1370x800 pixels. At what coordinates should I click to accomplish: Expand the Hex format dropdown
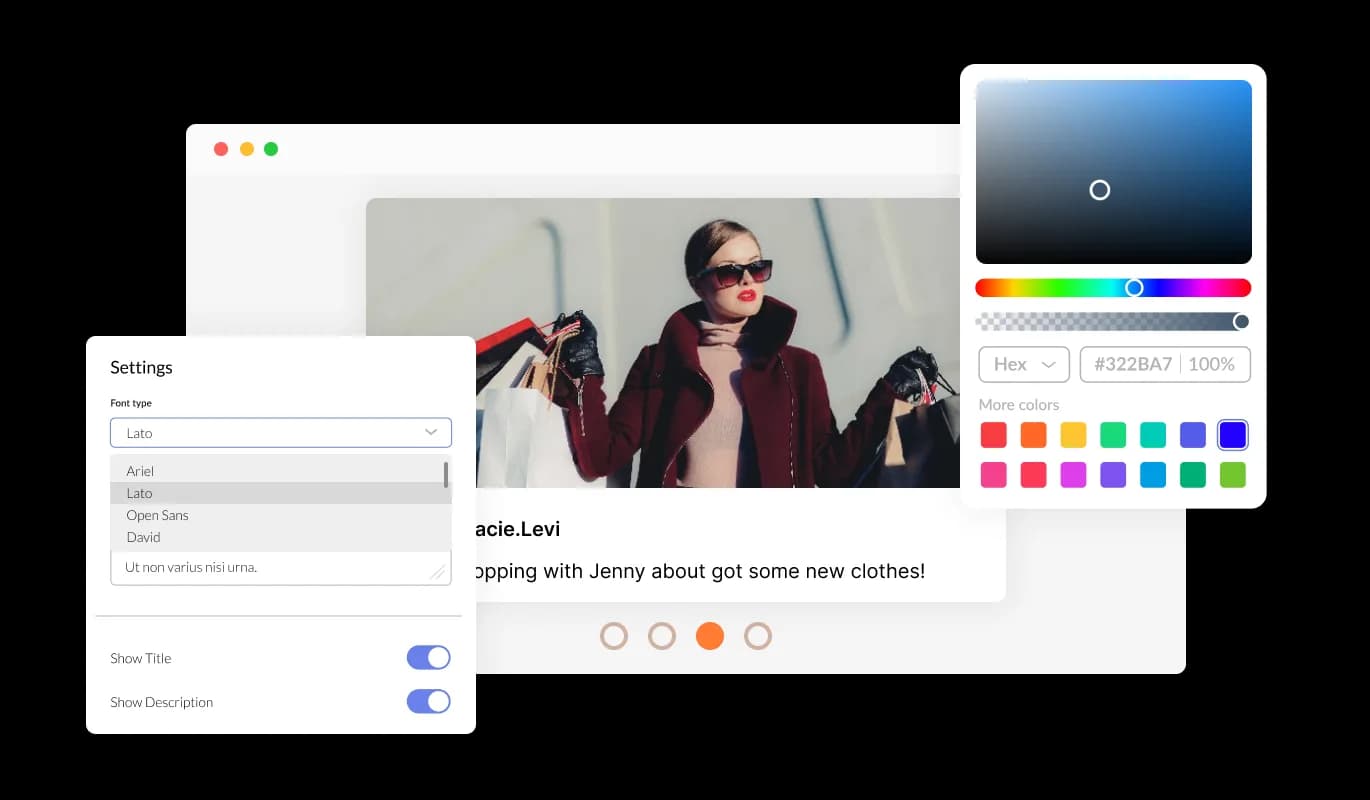pos(1023,364)
